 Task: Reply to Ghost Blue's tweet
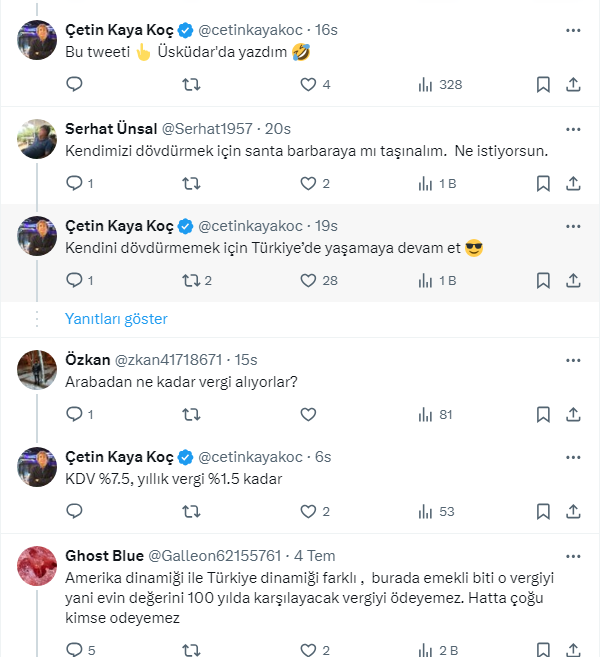74,650
